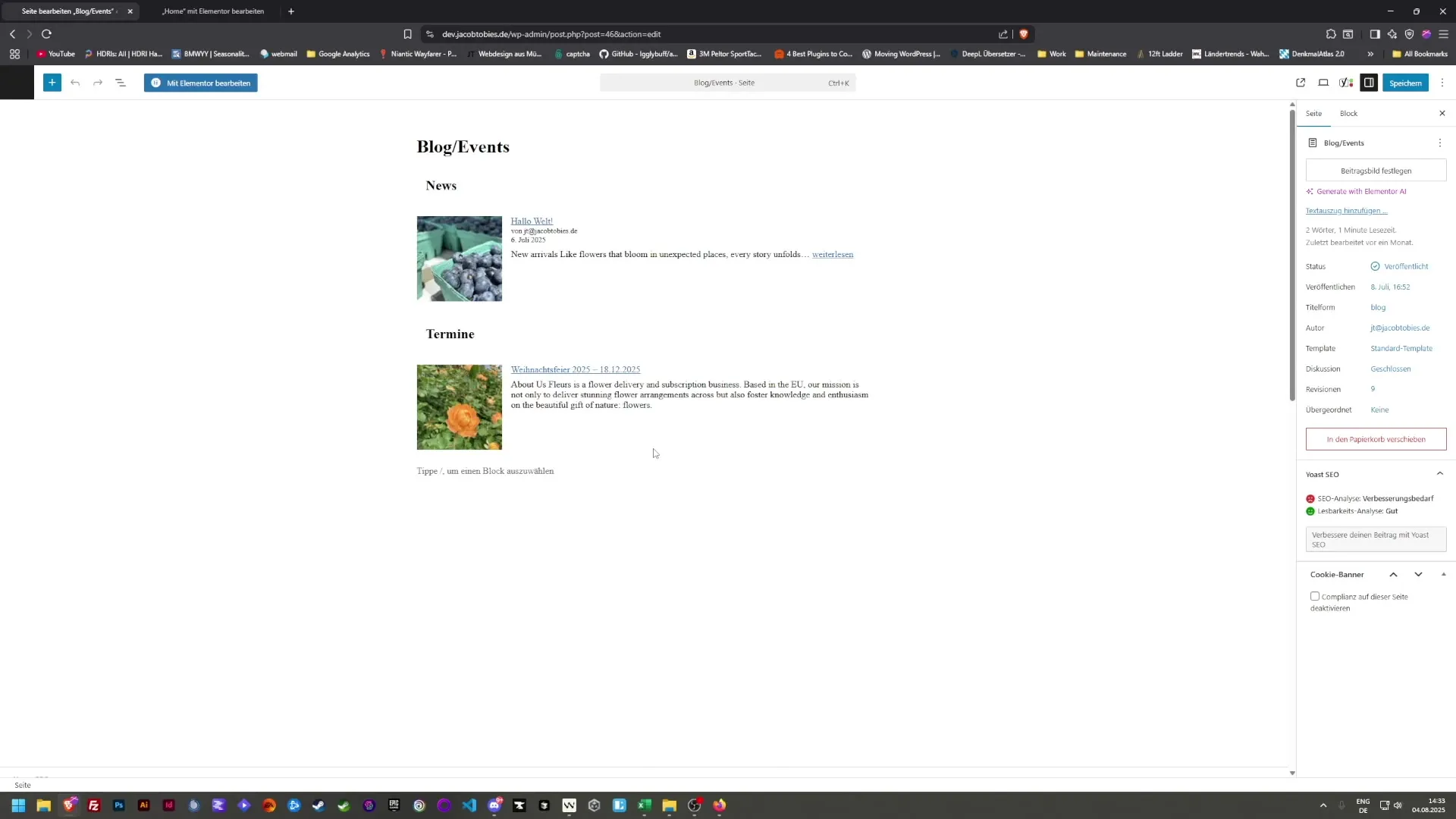Open the block inserter
Screen dimensions: 1456x819
(52, 83)
